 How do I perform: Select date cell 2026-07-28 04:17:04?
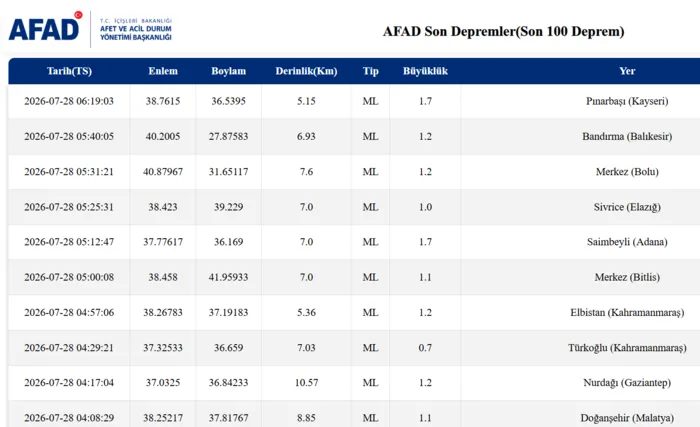69,383
